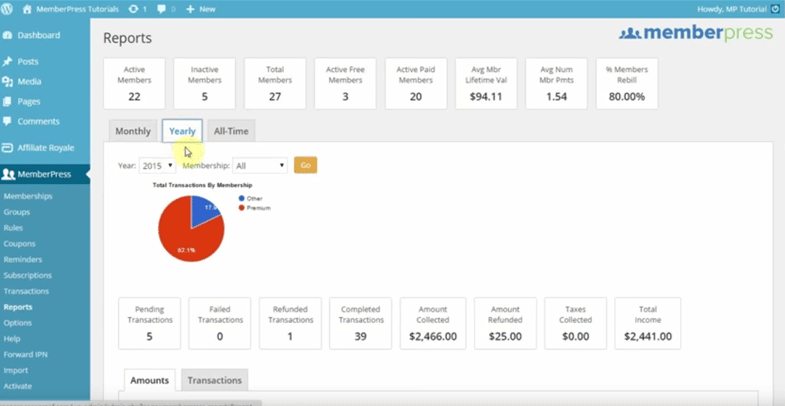Click the Completed Transactions 39 card
Screen dimensions: 785x406
point(360,323)
